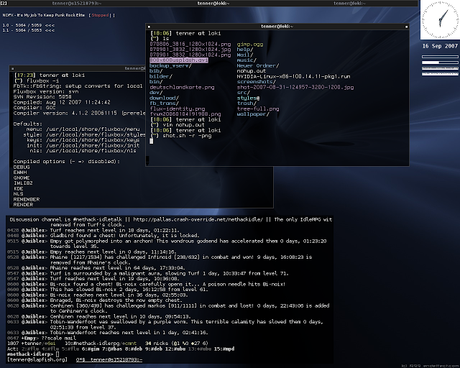Screen dimensions: 460x368
Task: Click the topmost slit gauge bar
Action: click(440, 57)
